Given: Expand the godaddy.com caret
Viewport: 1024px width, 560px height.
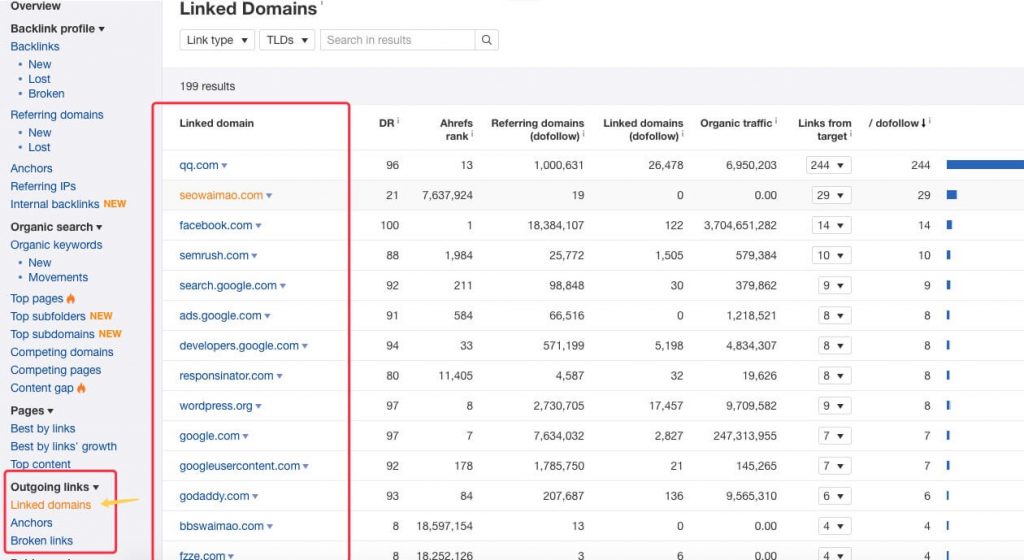Looking at the screenshot, I should point(255,496).
